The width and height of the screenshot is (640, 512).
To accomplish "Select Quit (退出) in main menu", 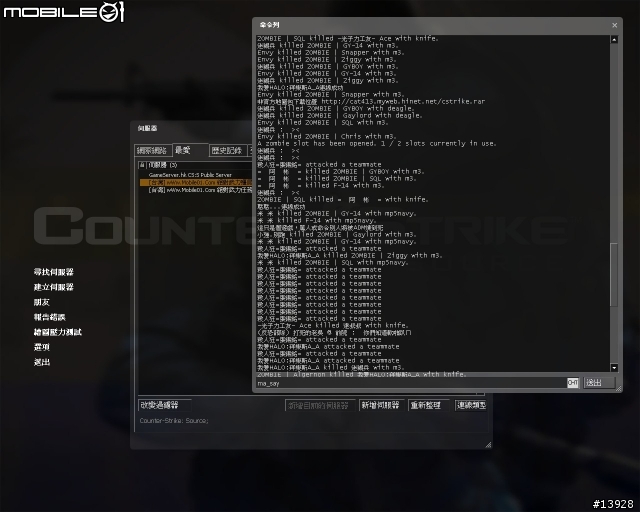I will pos(42,362).
